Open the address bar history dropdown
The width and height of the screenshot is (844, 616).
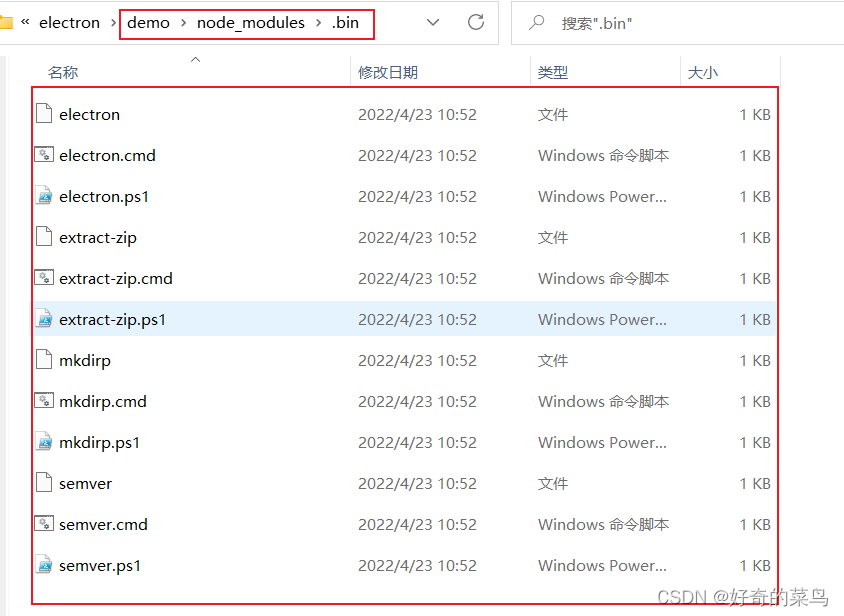[433, 23]
